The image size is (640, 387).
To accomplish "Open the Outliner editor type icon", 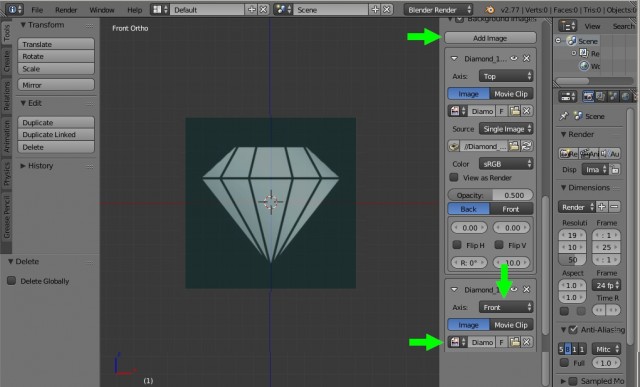I will click(567, 26).
